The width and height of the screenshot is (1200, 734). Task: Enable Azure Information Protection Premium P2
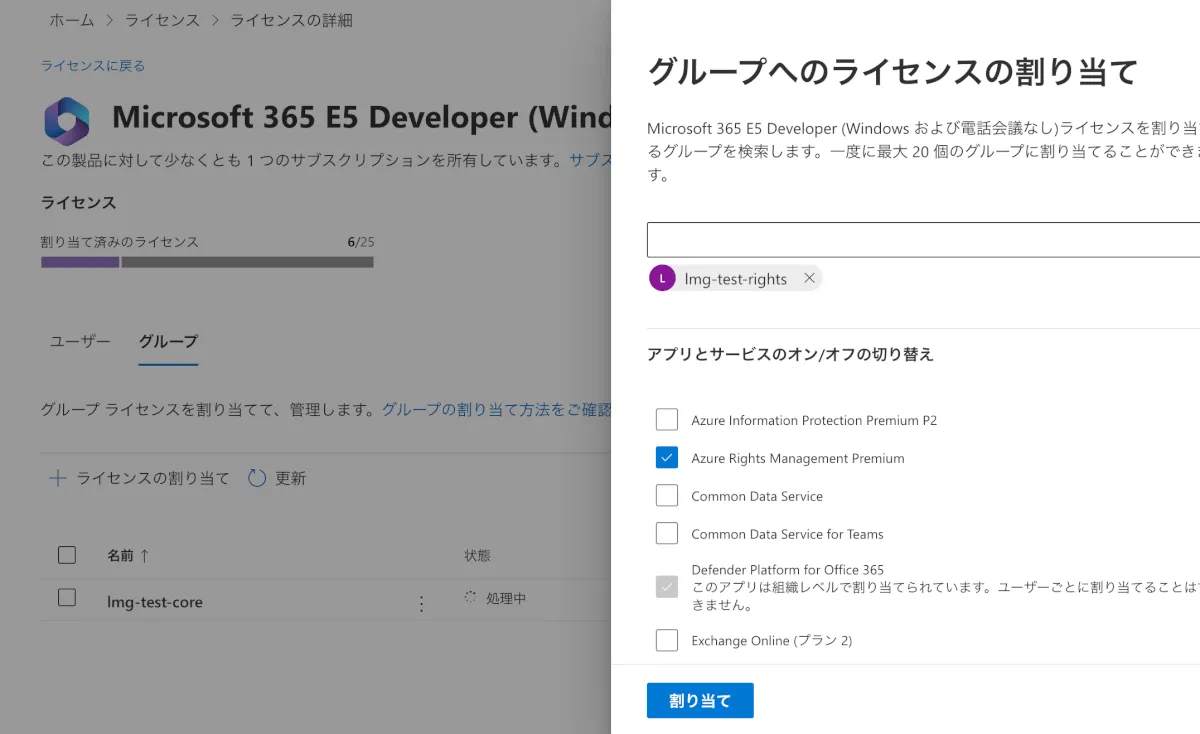[667, 420]
